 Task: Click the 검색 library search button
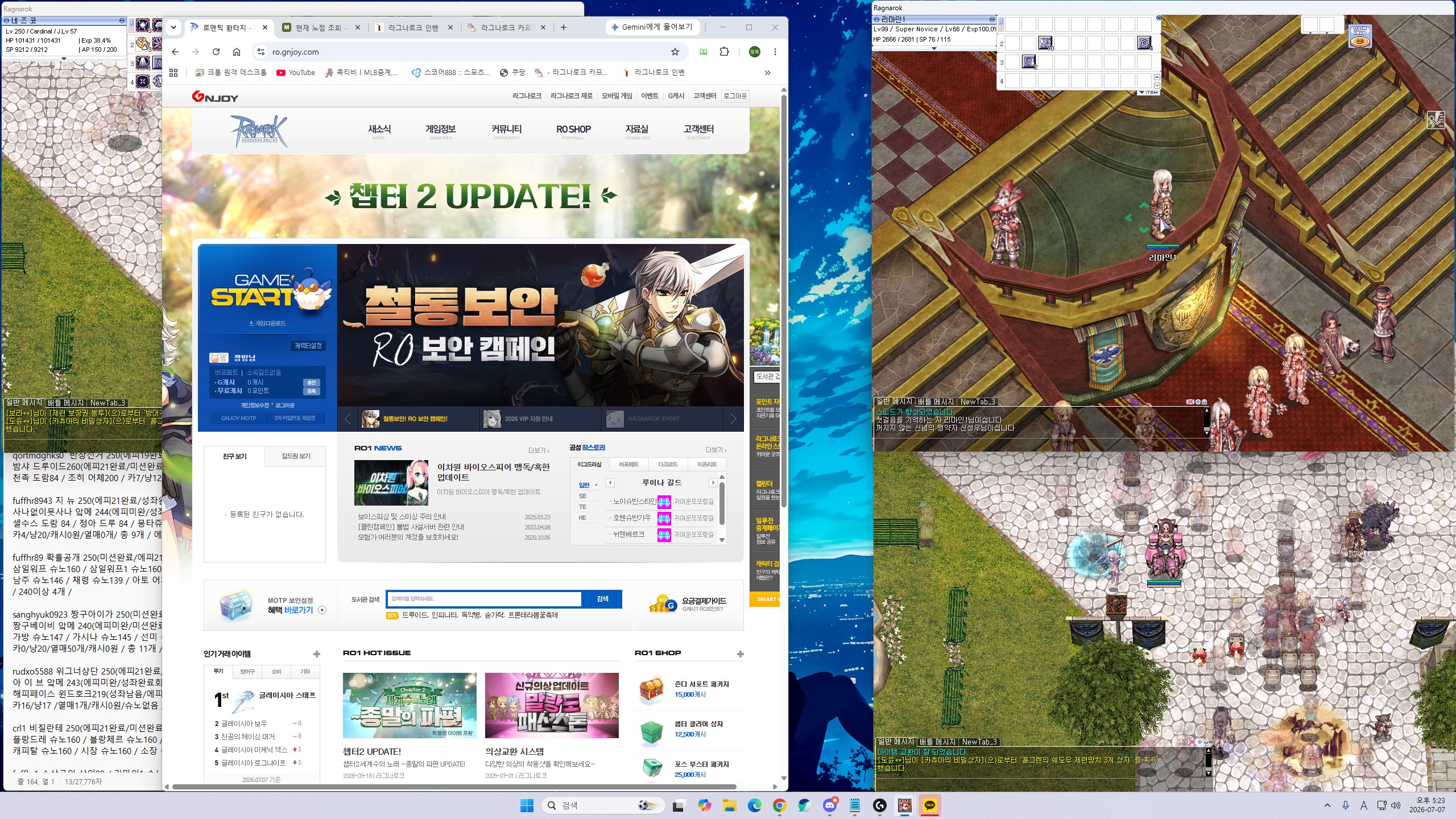tap(602, 599)
